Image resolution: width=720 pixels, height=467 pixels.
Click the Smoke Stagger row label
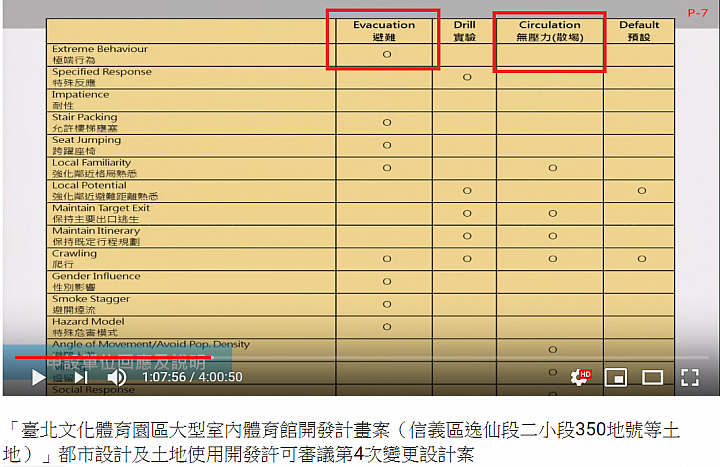click(x=90, y=304)
